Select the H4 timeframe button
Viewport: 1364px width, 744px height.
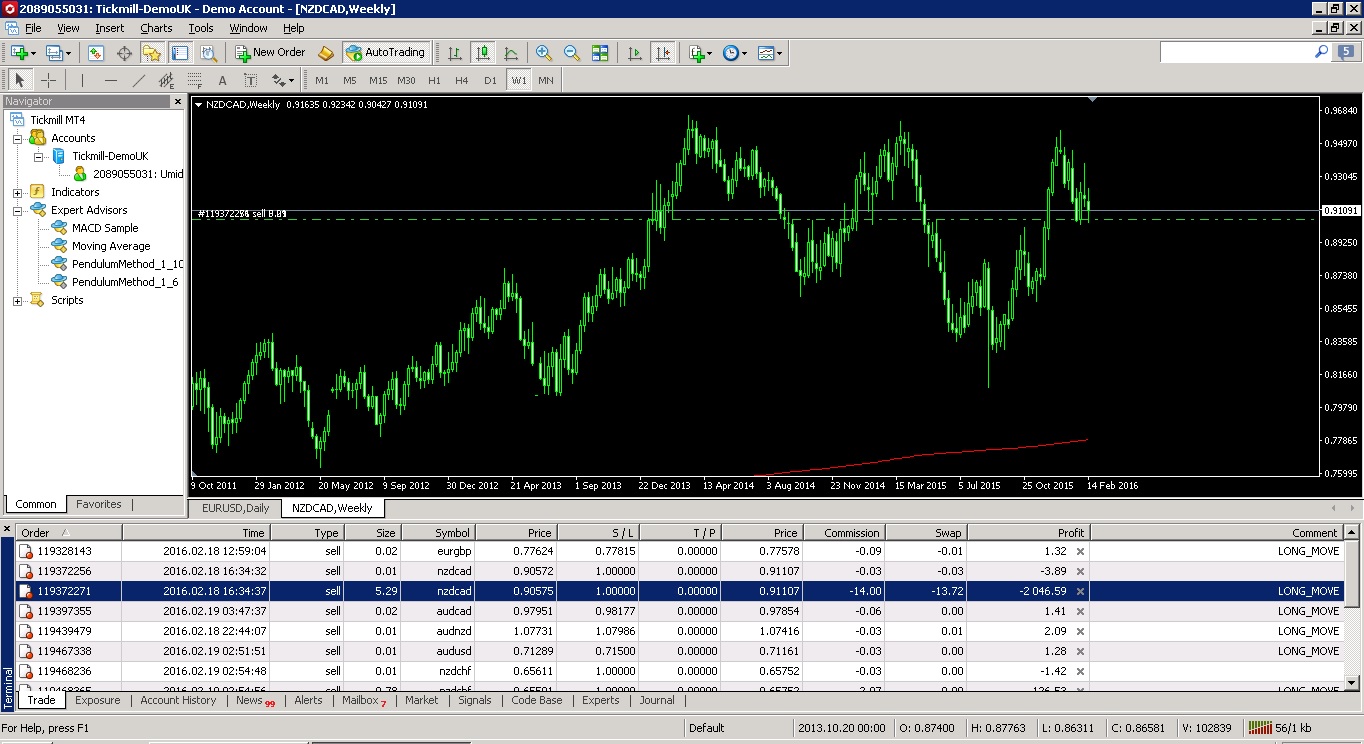coord(462,81)
